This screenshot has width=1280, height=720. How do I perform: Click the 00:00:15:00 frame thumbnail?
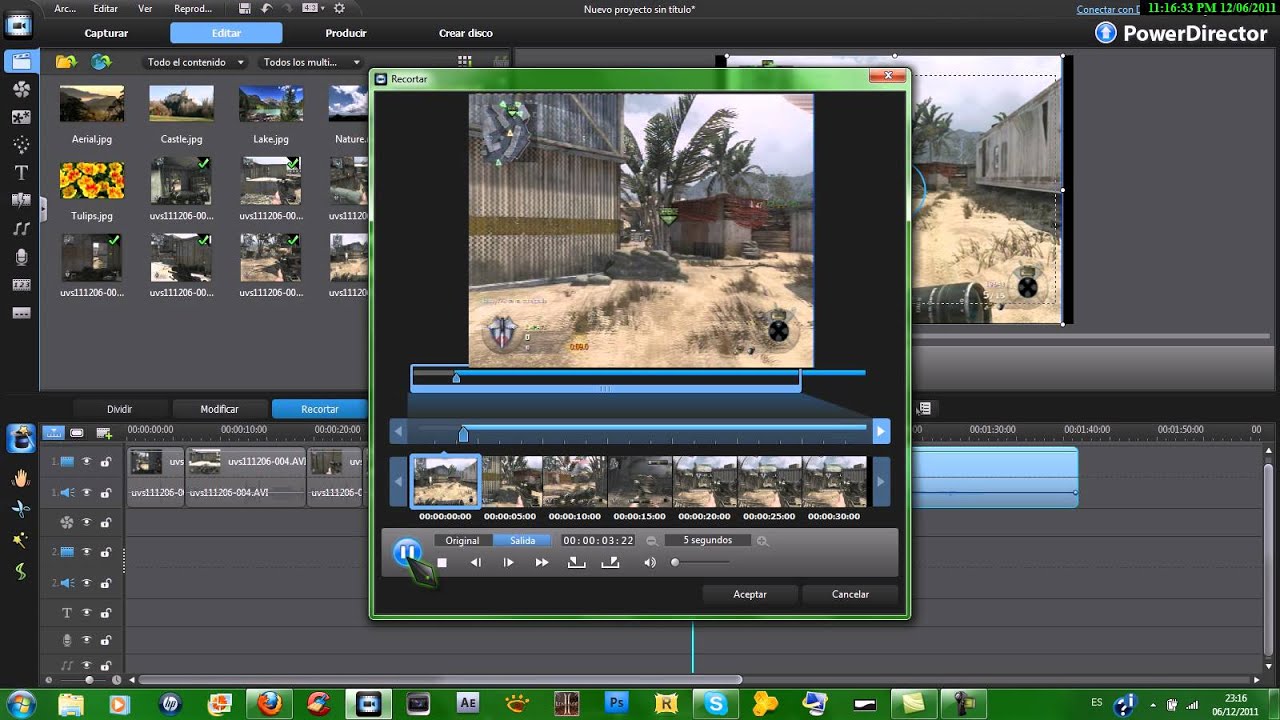(x=640, y=481)
